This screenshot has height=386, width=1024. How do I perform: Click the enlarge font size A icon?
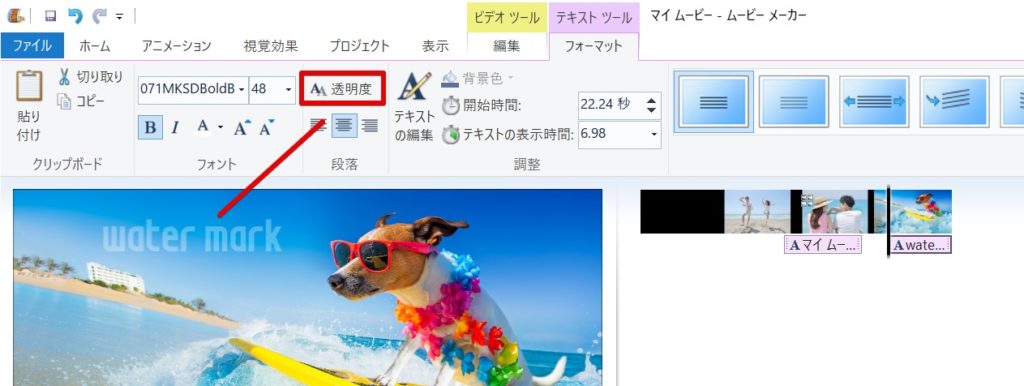click(x=242, y=127)
